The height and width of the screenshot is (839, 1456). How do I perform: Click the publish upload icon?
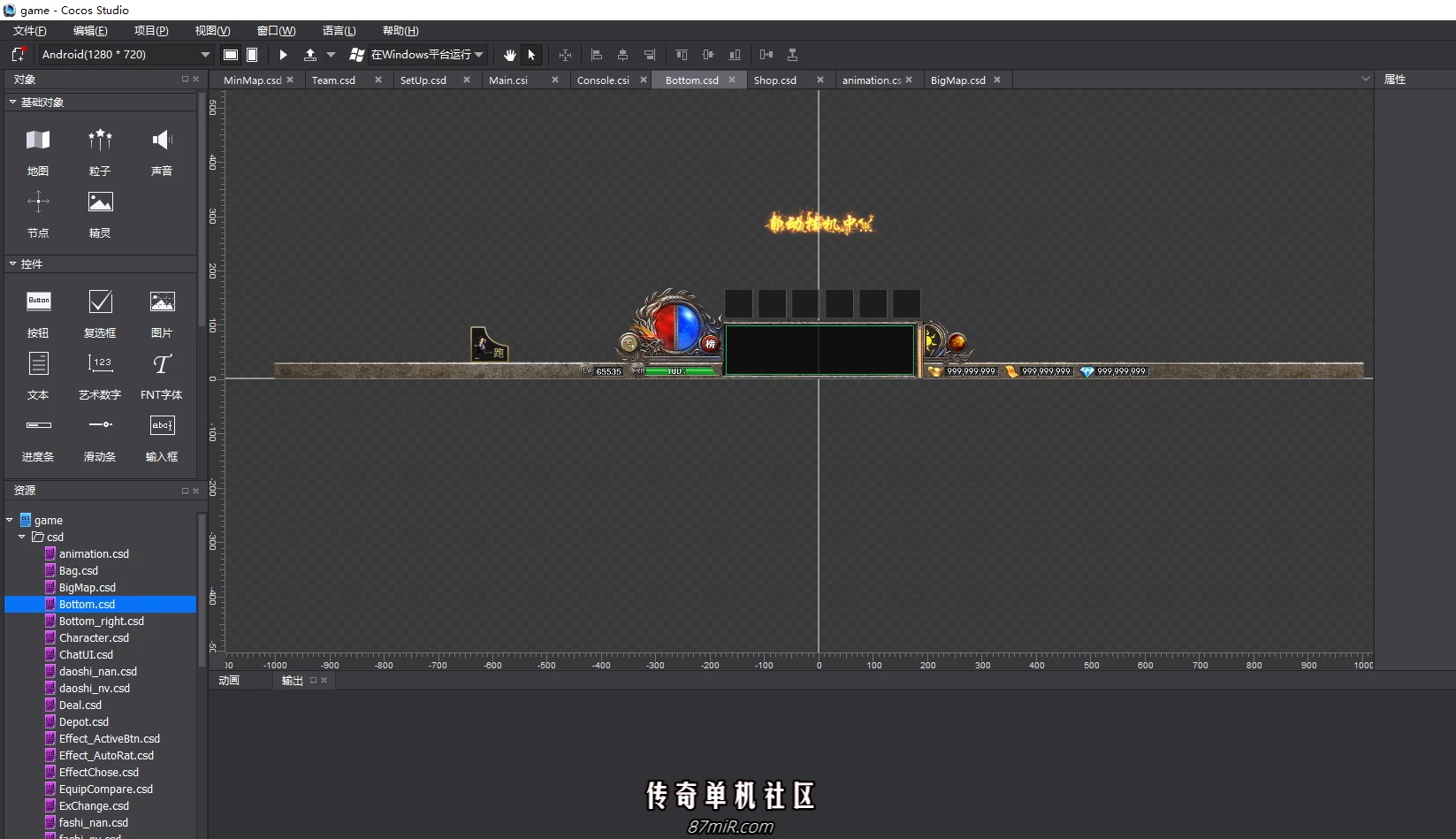[x=310, y=55]
